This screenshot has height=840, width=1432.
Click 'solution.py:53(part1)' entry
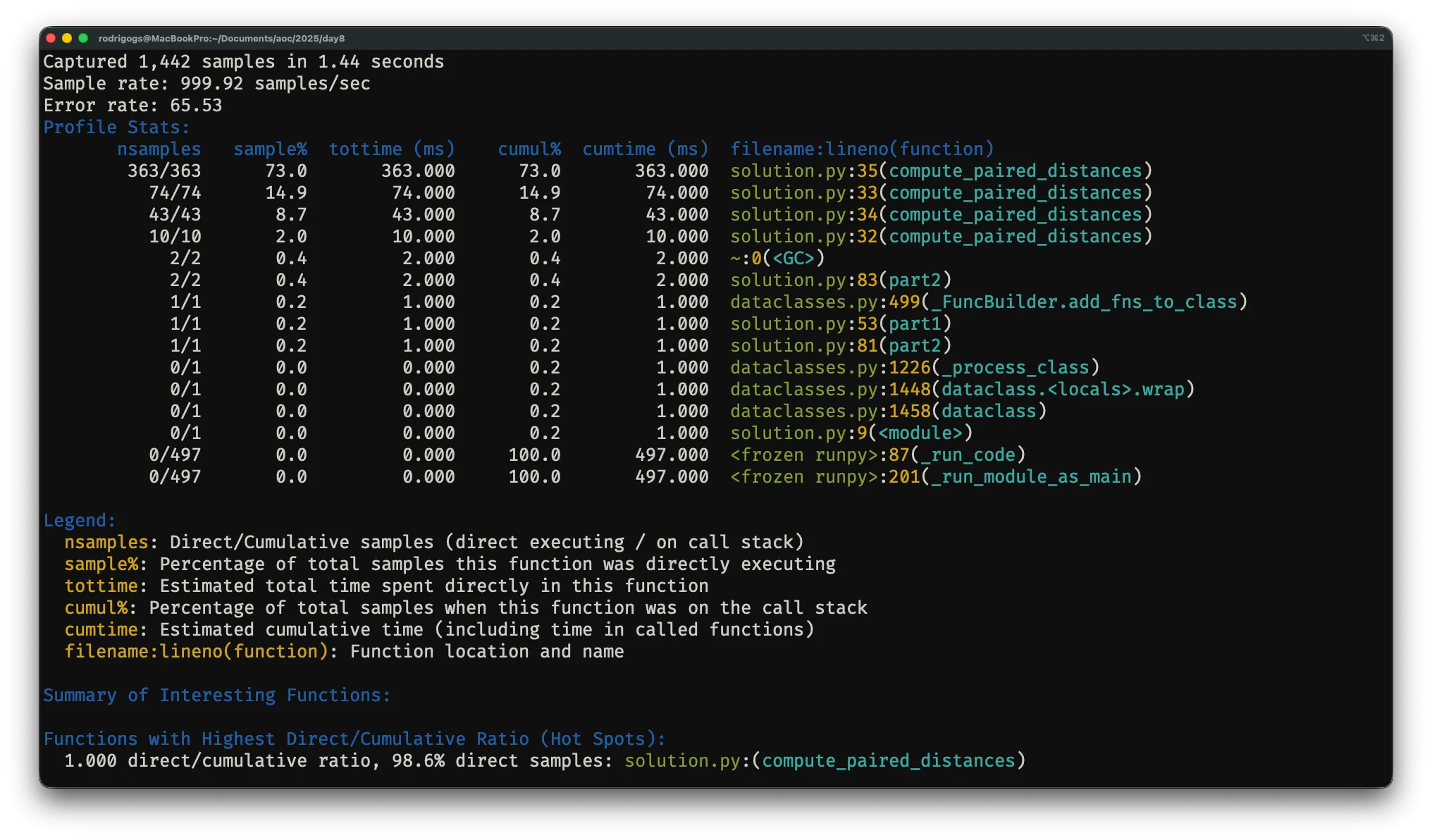[841, 324]
